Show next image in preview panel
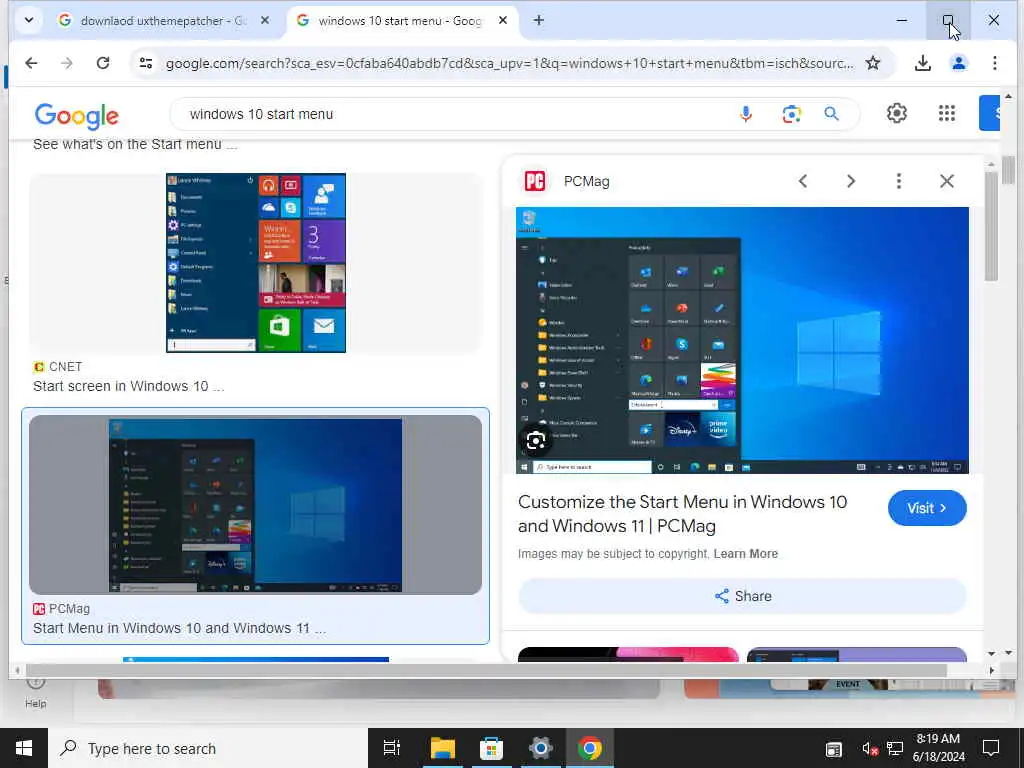The height and width of the screenshot is (768, 1024). 850,181
